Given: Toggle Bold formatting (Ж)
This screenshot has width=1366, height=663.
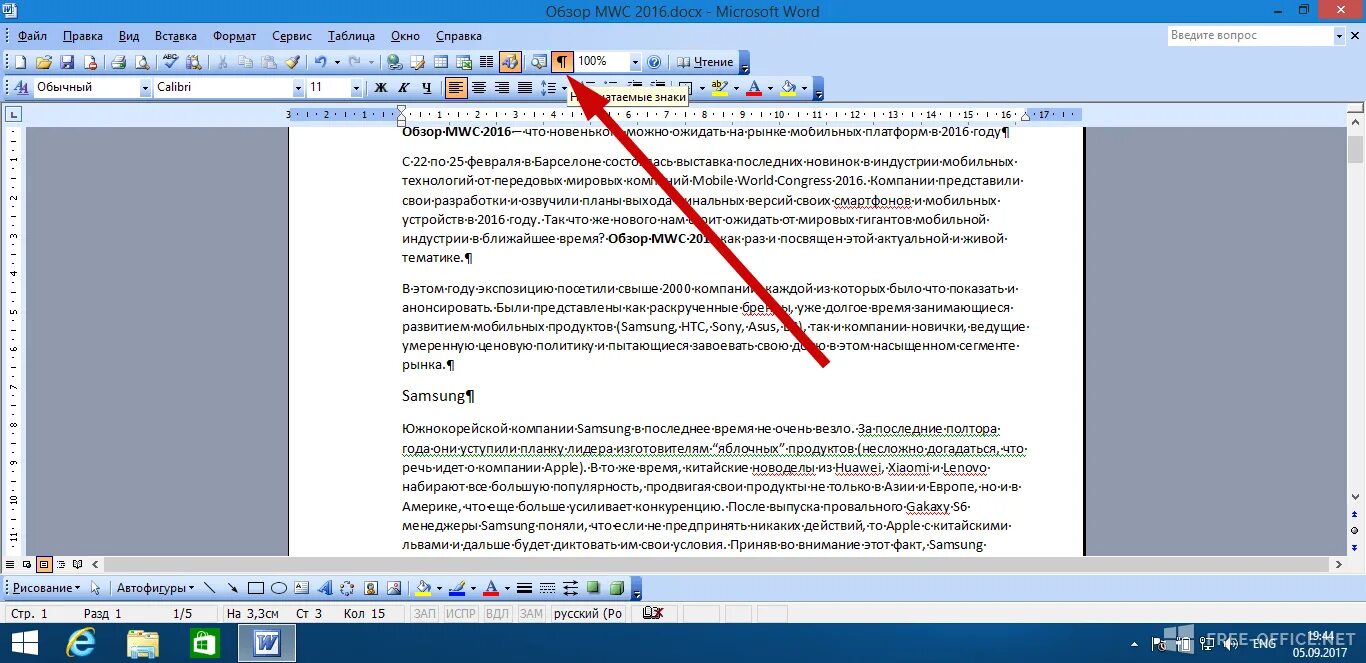Looking at the screenshot, I should pyautogui.click(x=381, y=88).
